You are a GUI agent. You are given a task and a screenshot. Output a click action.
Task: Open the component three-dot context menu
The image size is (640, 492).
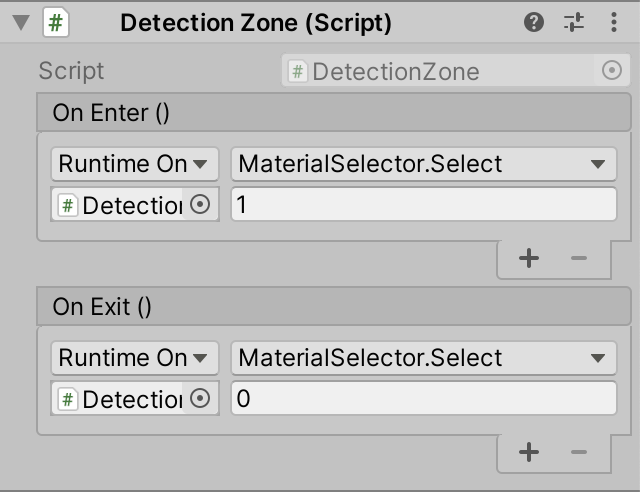[612, 22]
